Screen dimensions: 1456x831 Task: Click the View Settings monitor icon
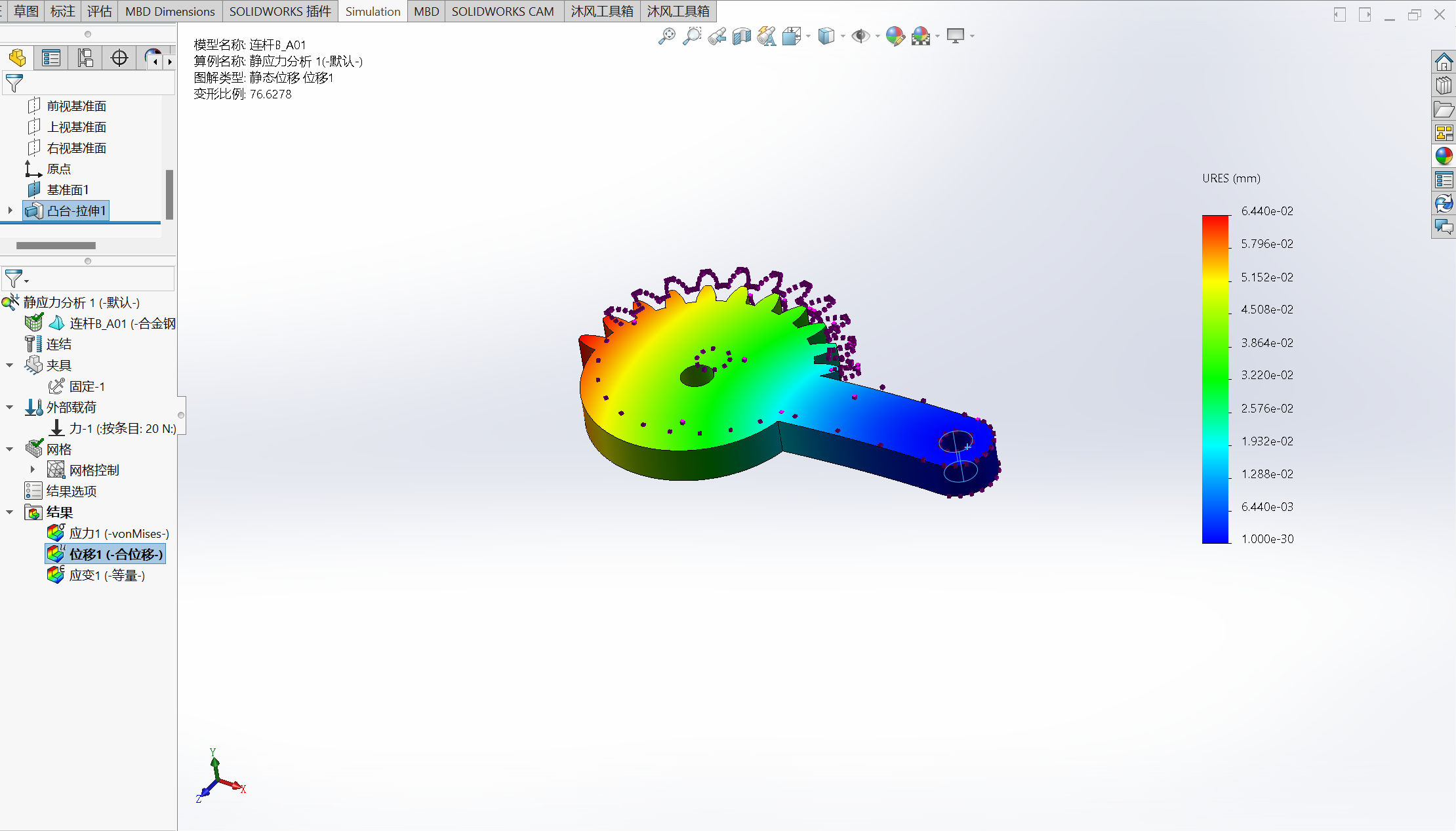[x=956, y=36]
